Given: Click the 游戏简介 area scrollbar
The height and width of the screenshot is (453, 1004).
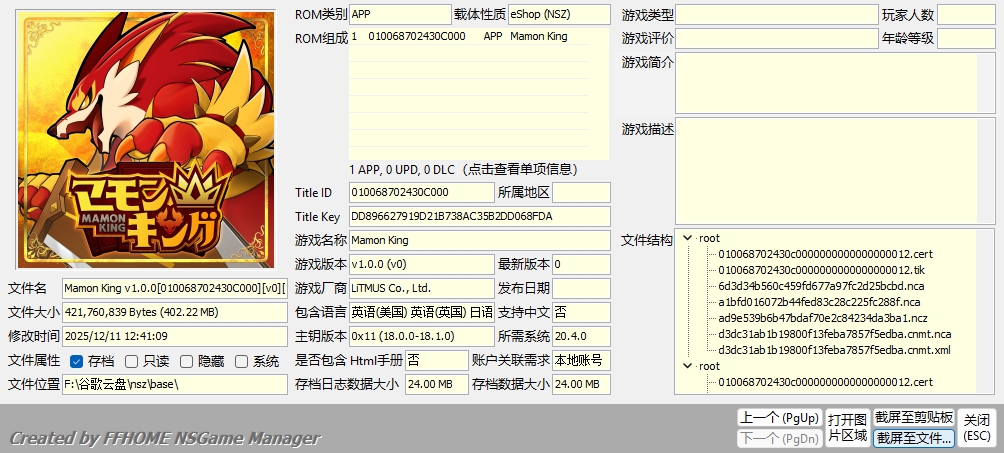Looking at the screenshot, I should (x=986, y=83).
